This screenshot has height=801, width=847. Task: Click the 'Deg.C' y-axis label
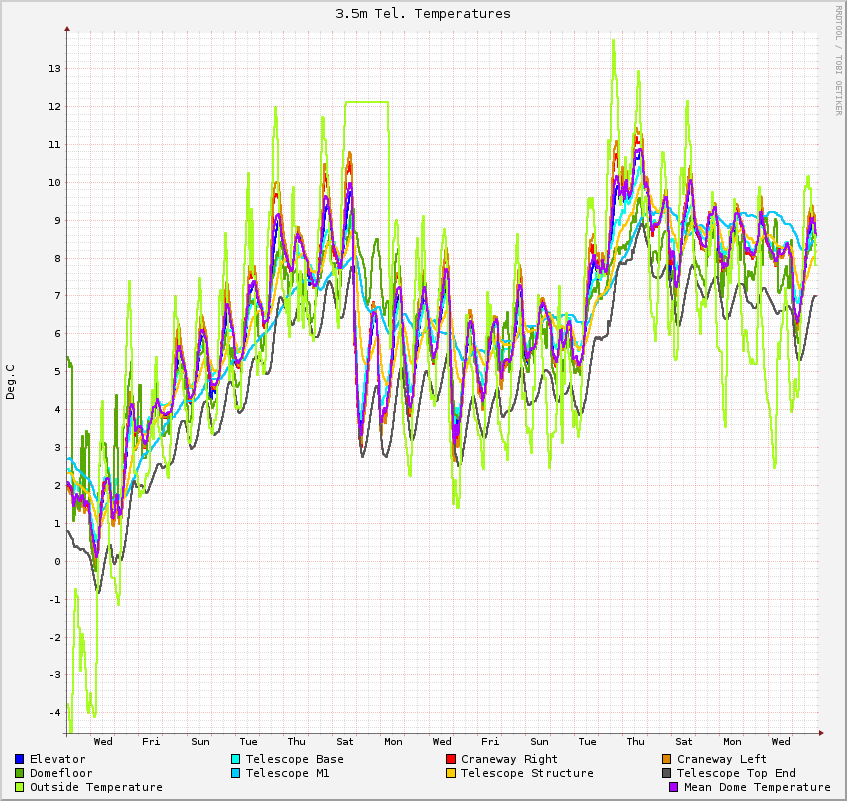click(x=11, y=382)
